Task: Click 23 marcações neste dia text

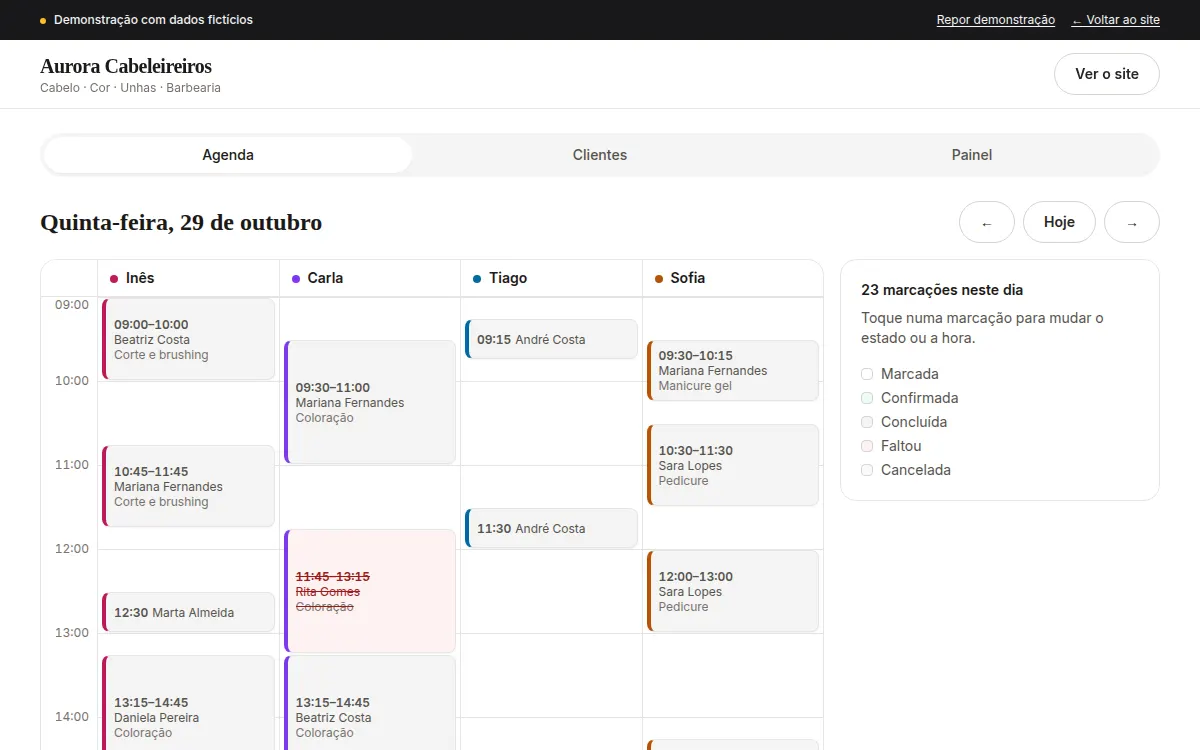Action: click(942, 290)
